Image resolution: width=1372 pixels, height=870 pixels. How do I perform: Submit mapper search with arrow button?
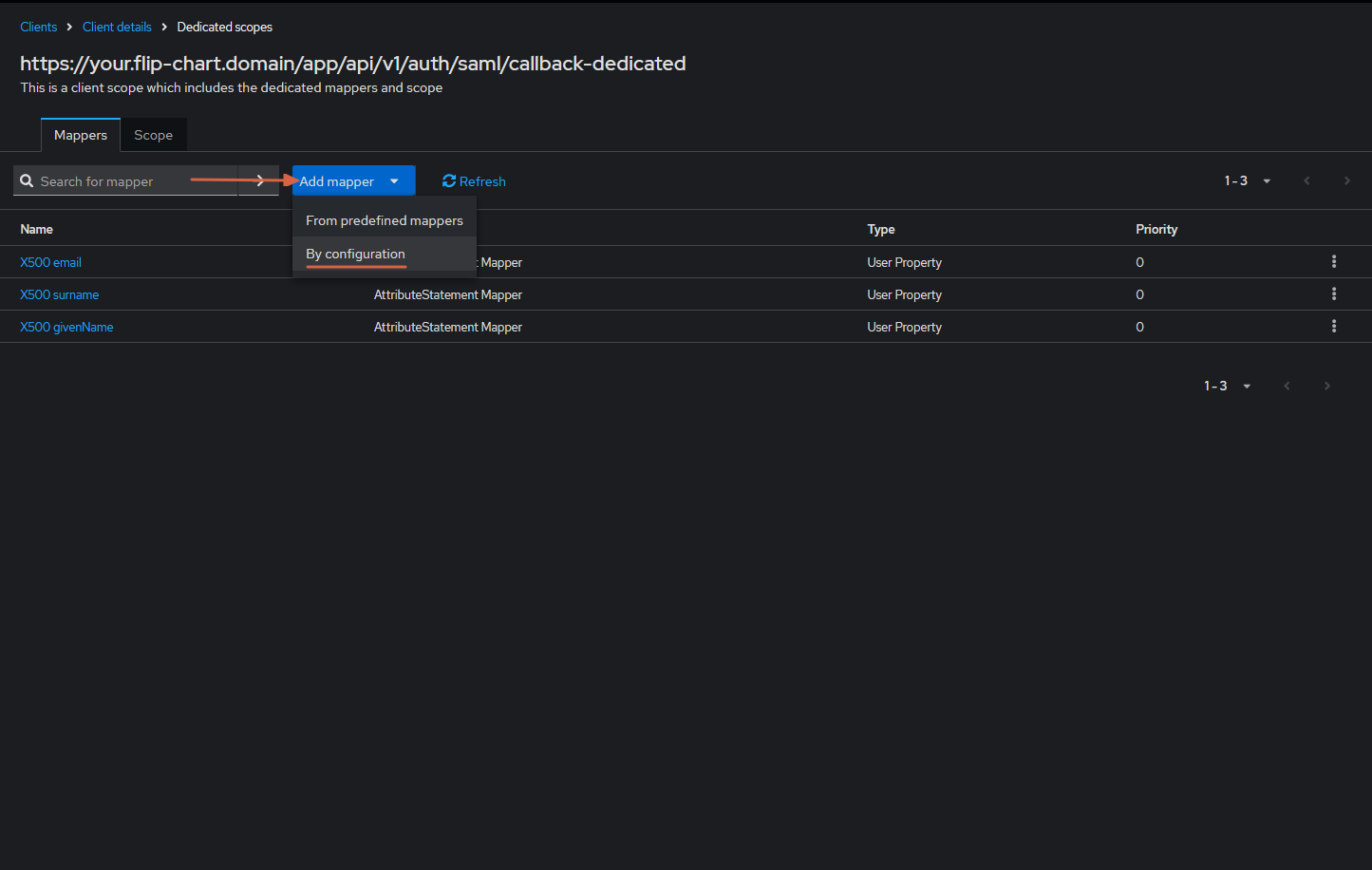click(x=259, y=180)
